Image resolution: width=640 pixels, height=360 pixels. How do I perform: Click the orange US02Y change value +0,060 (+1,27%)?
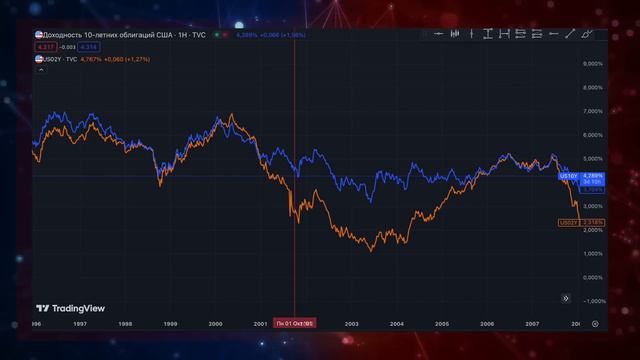point(127,60)
